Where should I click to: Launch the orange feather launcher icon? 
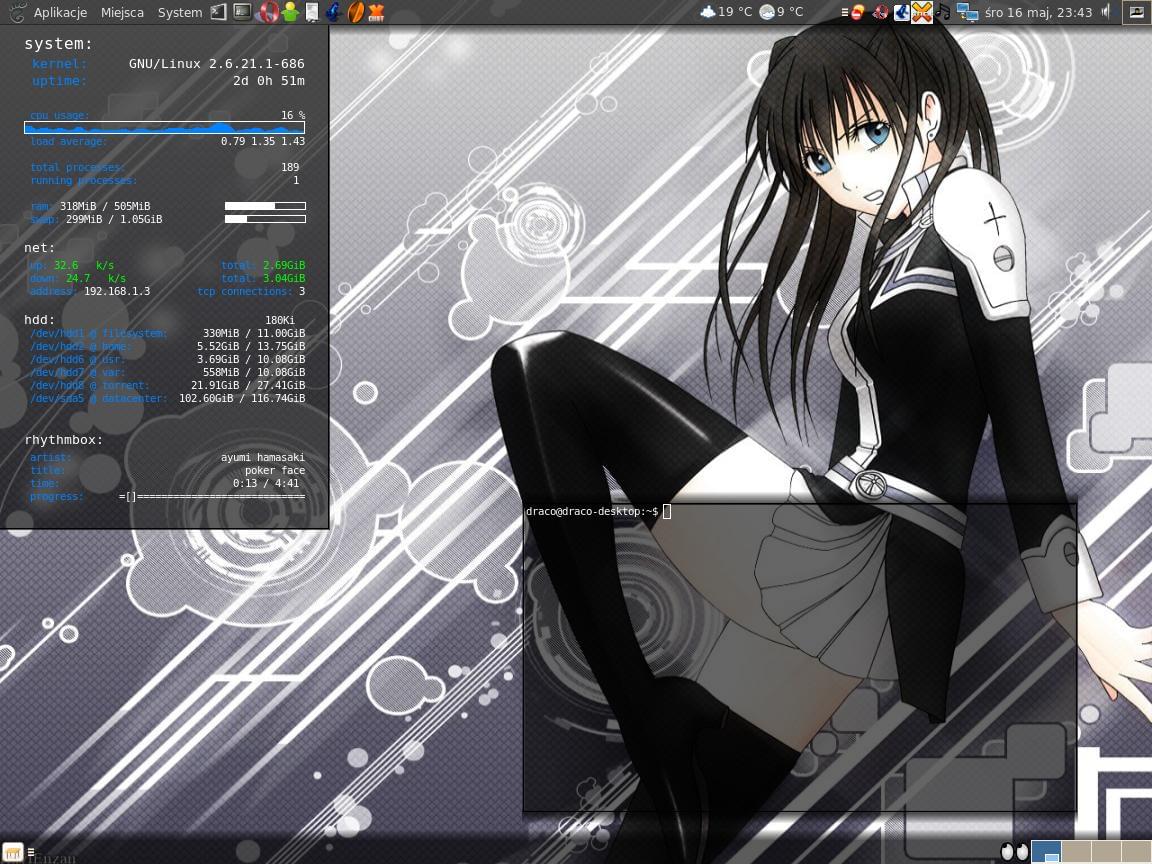click(x=355, y=12)
